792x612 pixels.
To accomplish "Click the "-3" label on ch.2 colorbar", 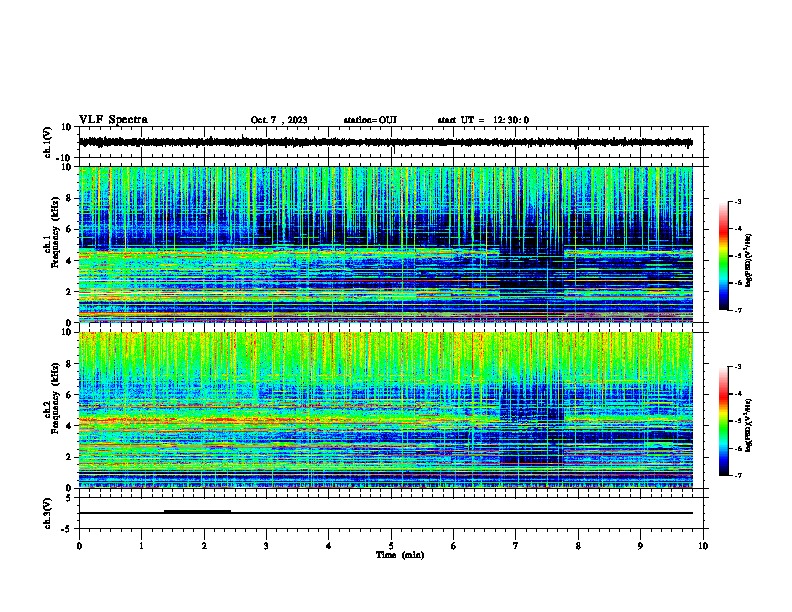I will click(737, 367).
